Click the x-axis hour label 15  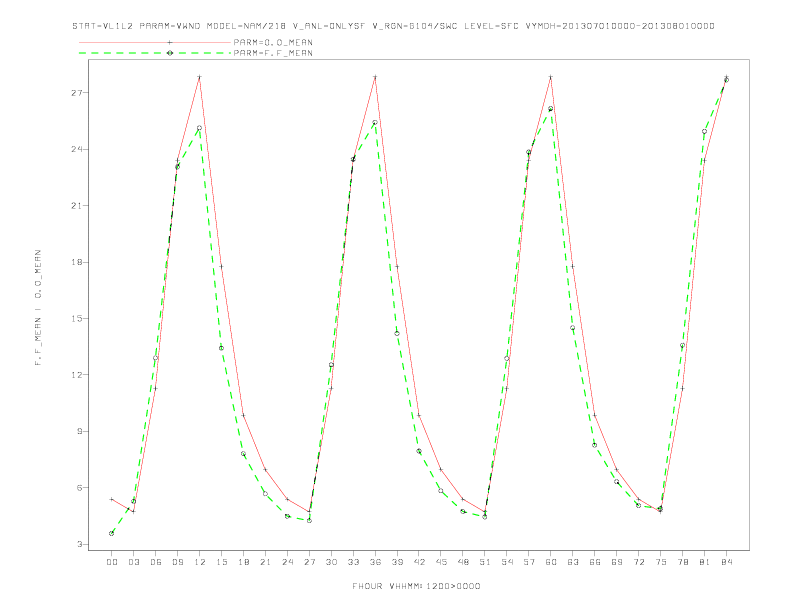[x=221, y=562]
